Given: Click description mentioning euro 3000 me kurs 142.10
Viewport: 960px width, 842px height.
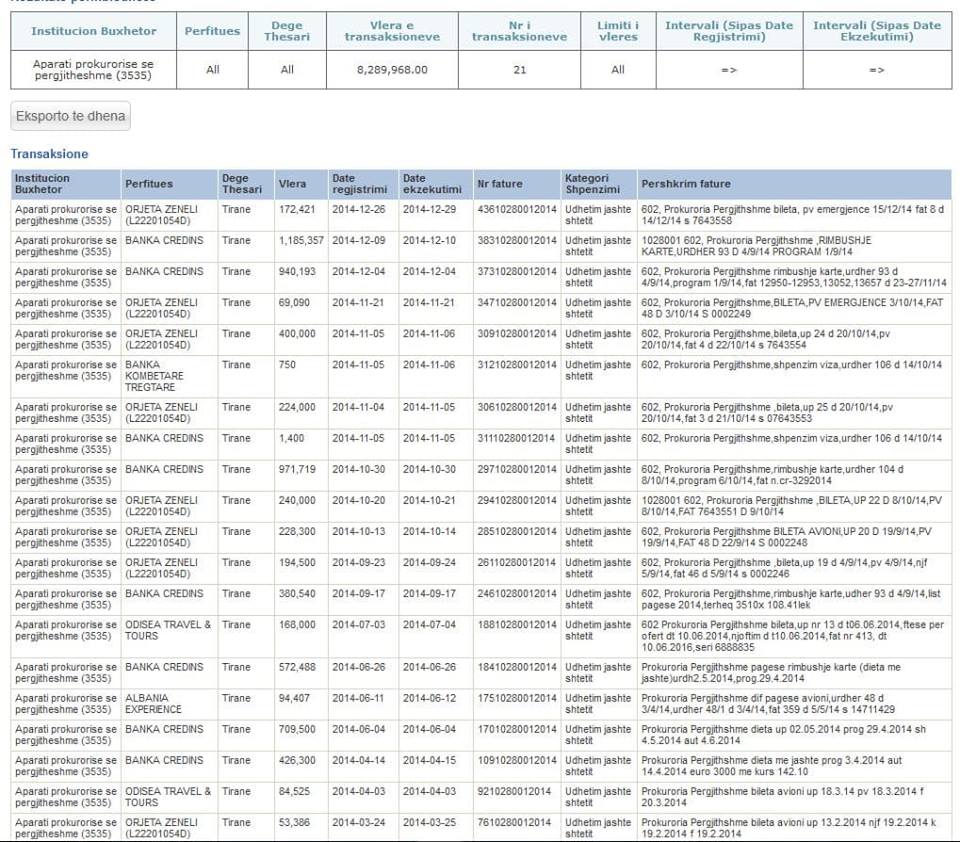Looking at the screenshot, I should pos(771,766).
